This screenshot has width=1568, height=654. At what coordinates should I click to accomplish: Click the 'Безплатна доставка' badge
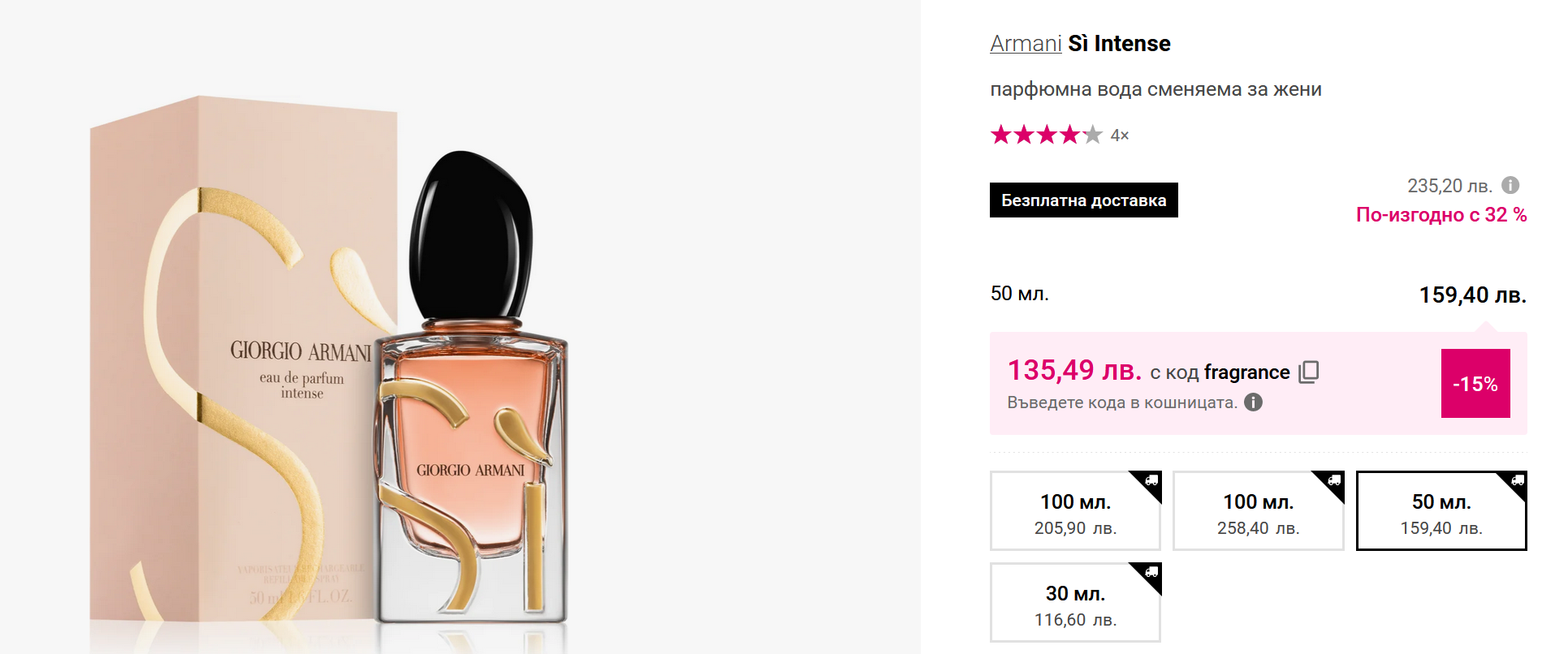click(1083, 200)
